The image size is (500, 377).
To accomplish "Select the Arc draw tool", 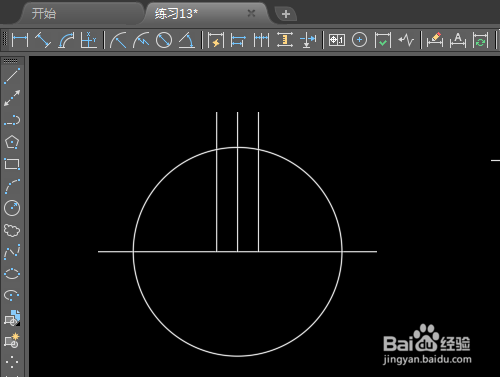I will click(12, 186).
